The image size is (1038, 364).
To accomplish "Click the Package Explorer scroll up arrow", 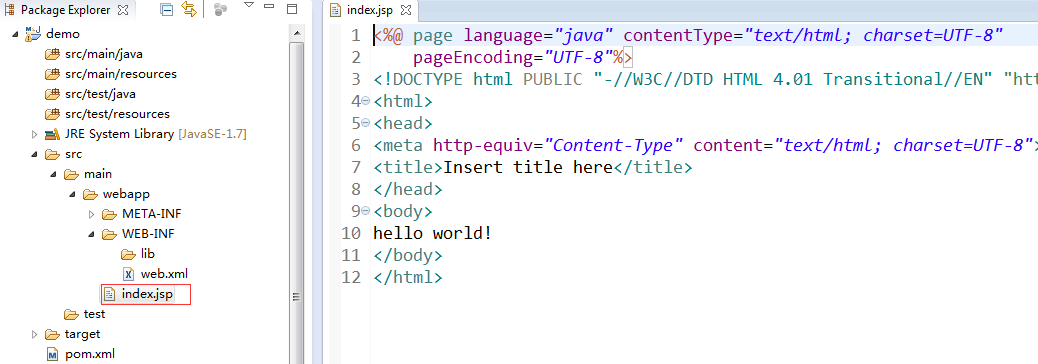I will [297, 32].
